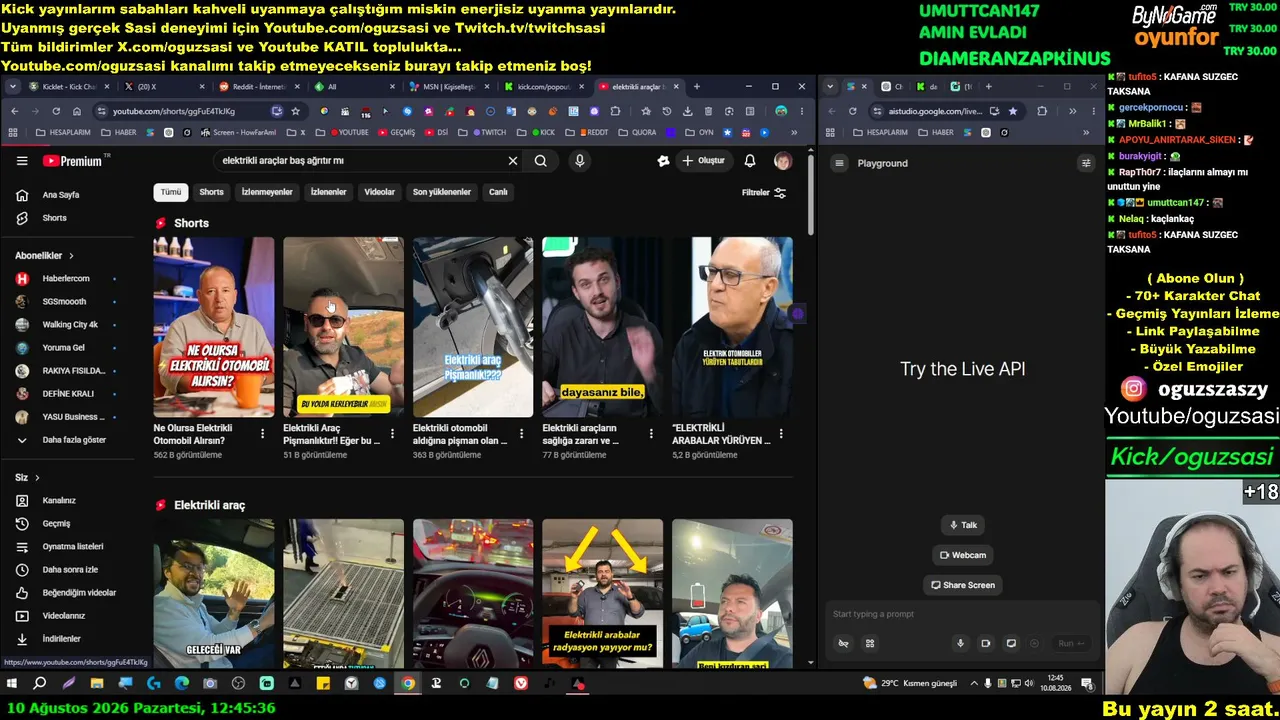Open Daha sonra izle in the sidebar
Viewport: 1280px width, 720px height.
coord(66,570)
